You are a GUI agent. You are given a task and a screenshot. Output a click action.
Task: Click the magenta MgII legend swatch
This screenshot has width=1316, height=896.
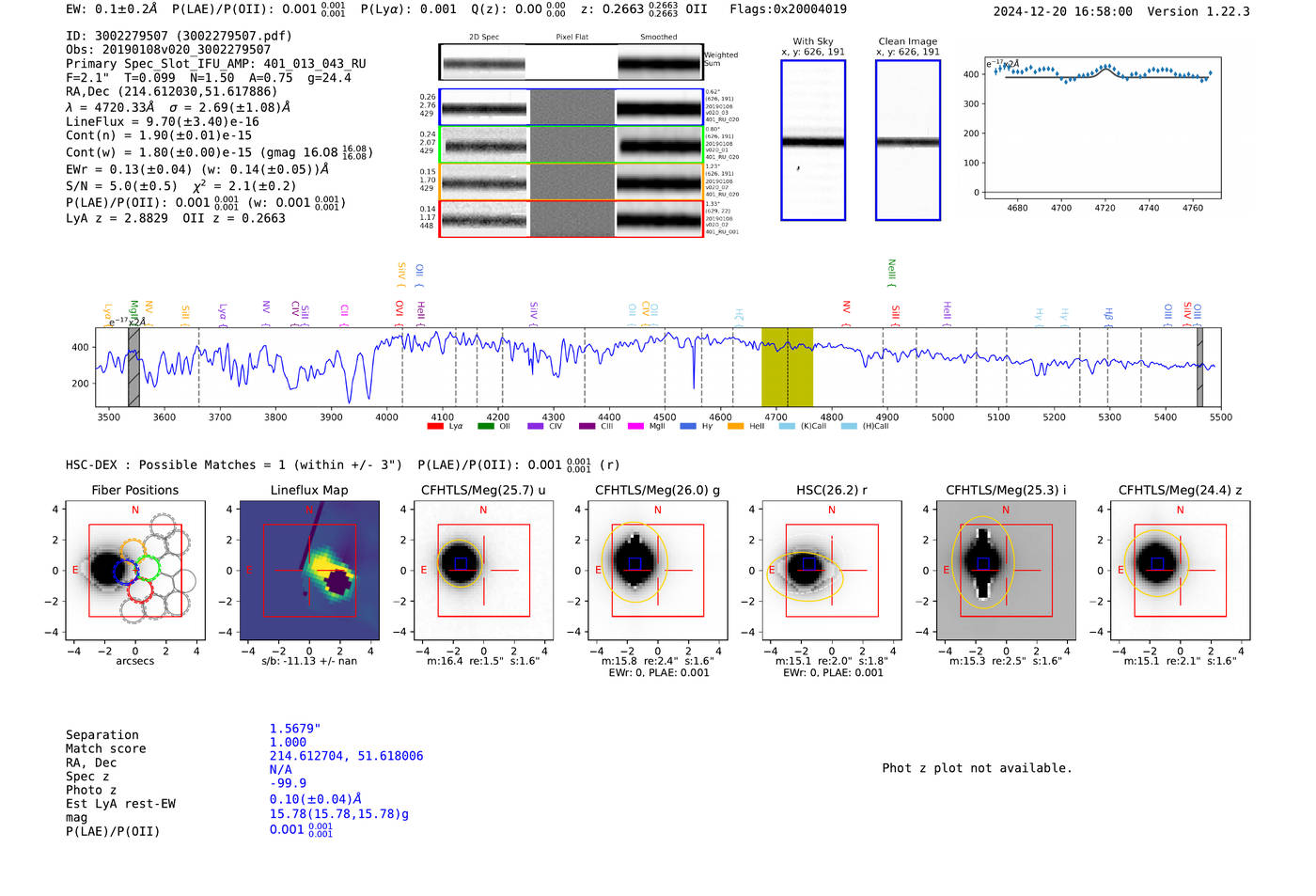click(636, 427)
